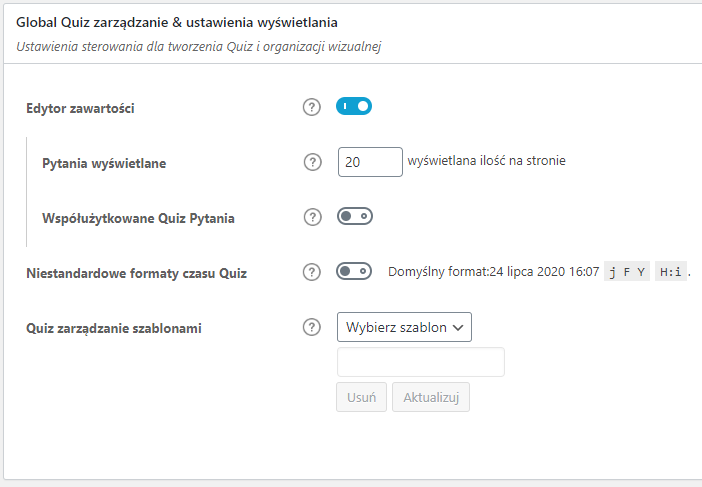Click the 'H:i' time format code
The width and height of the screenshot is (702, 487).
click(671, 272)
